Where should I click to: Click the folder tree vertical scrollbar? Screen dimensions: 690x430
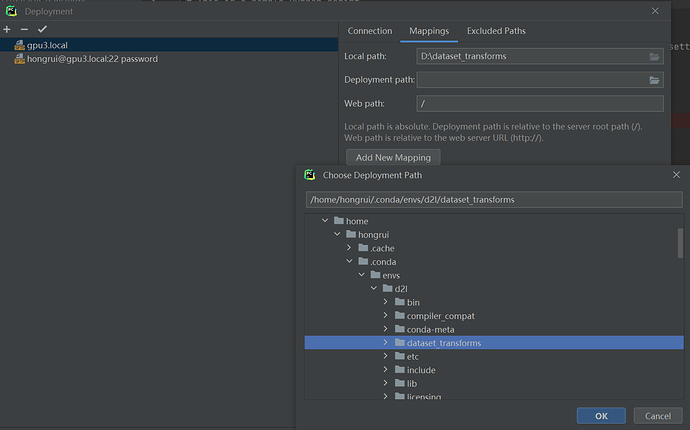(x=680, y=243)
